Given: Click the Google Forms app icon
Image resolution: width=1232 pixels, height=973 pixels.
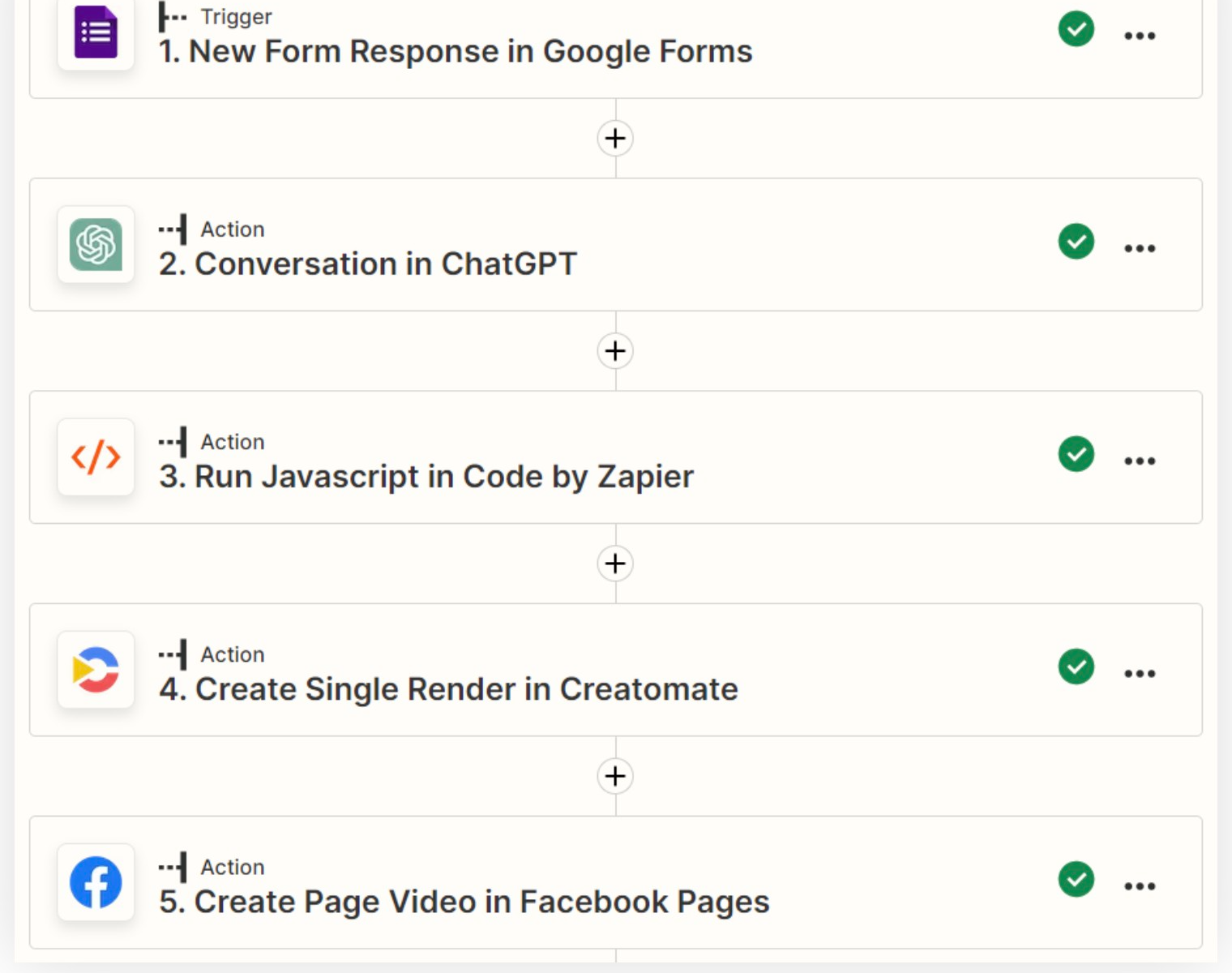Looking at the screenshot, I should tap(96, 33).
